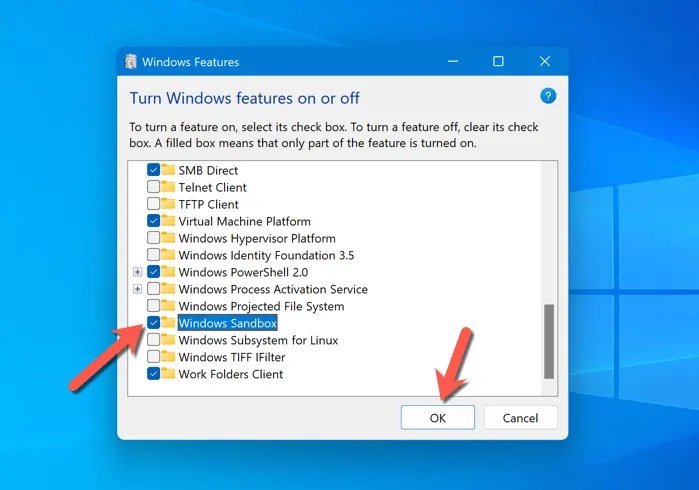Click the Work Folders Client folder icon
The image size is (699, 490).
pos(168,374)
